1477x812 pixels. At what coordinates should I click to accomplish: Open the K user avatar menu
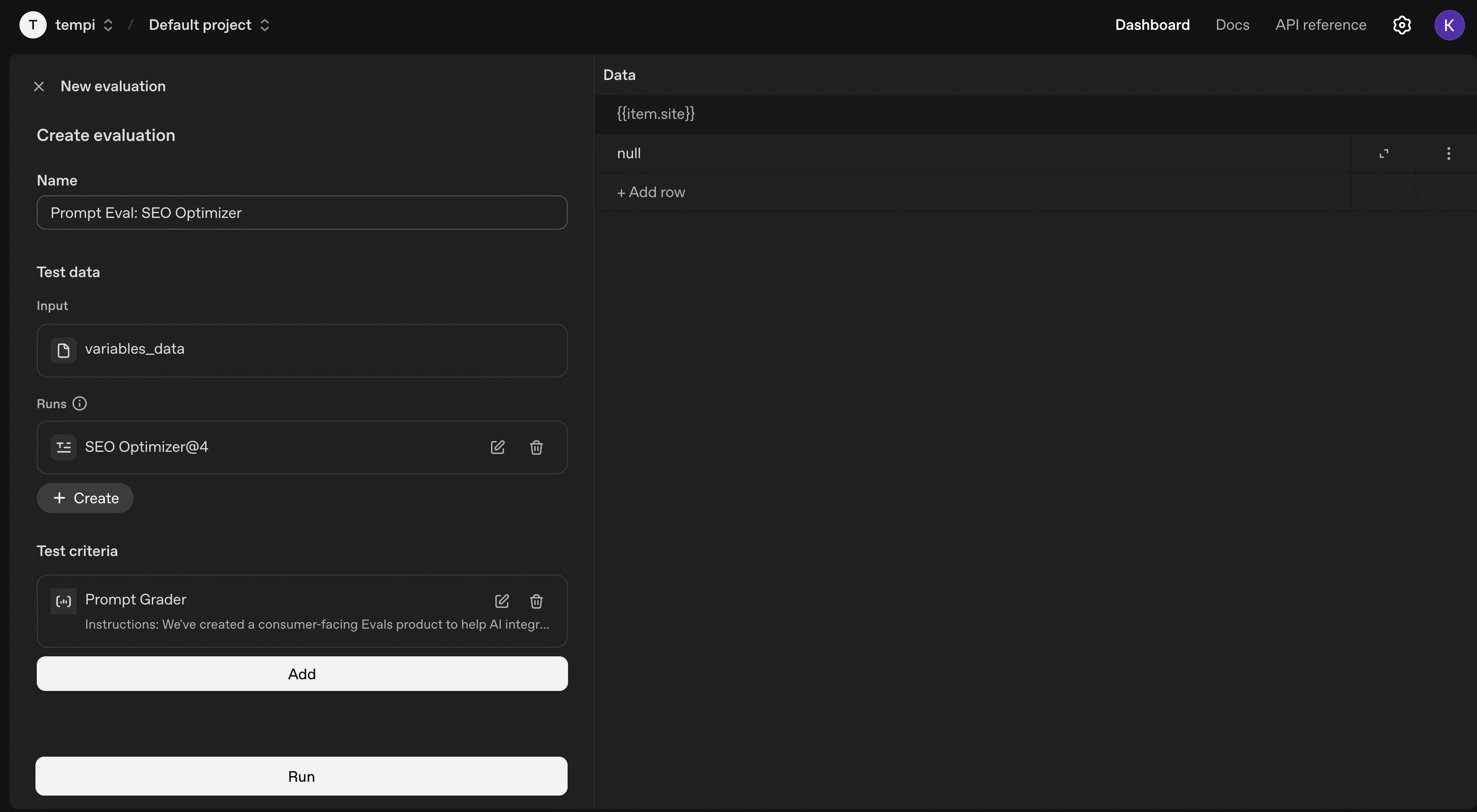tap(1449, 25)
